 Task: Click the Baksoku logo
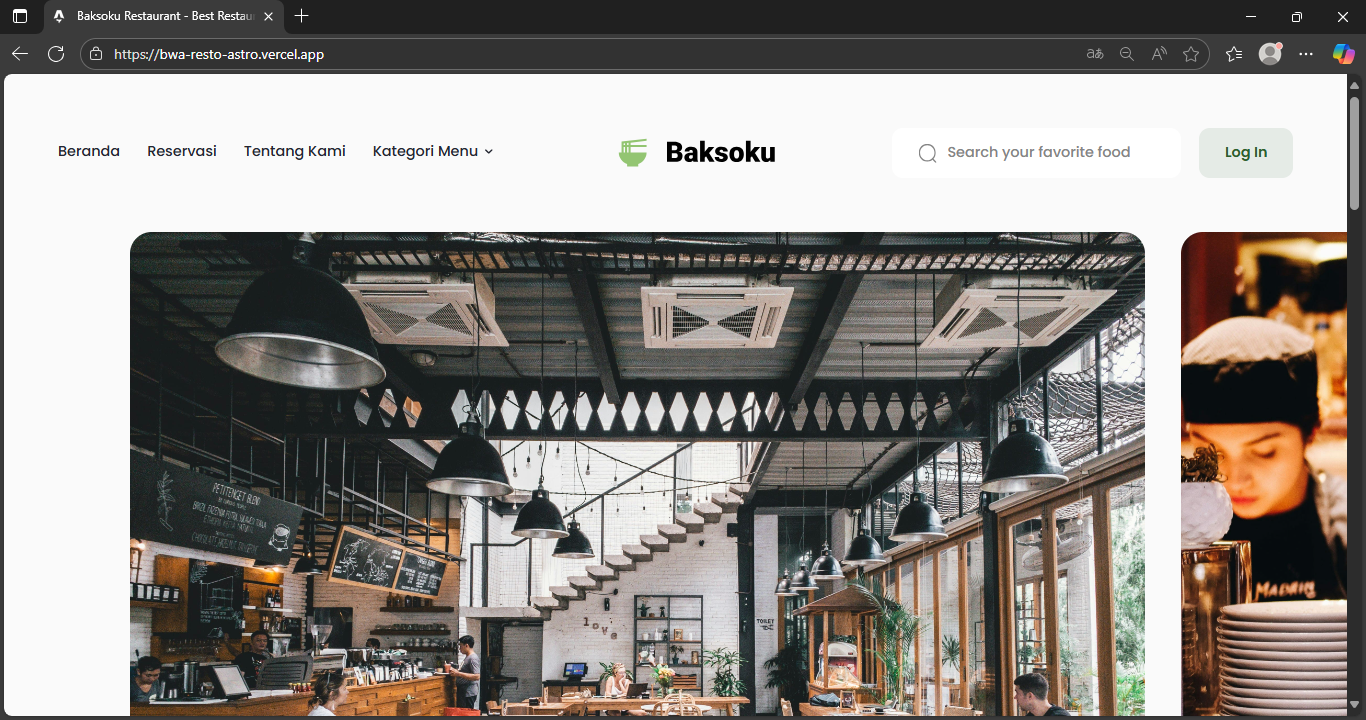point(697,152)
